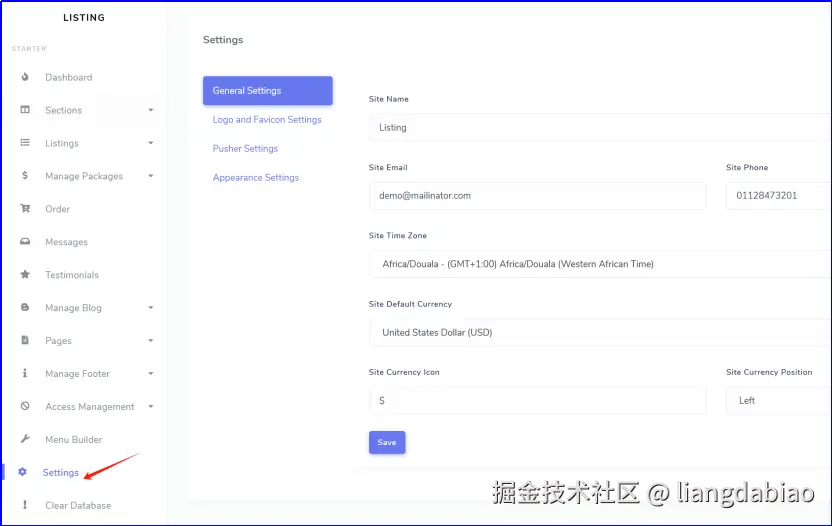Viewport: 832px width, 526px height.
Task: Click the Clear Database exclamation icon
Action: tap(25, 505)
